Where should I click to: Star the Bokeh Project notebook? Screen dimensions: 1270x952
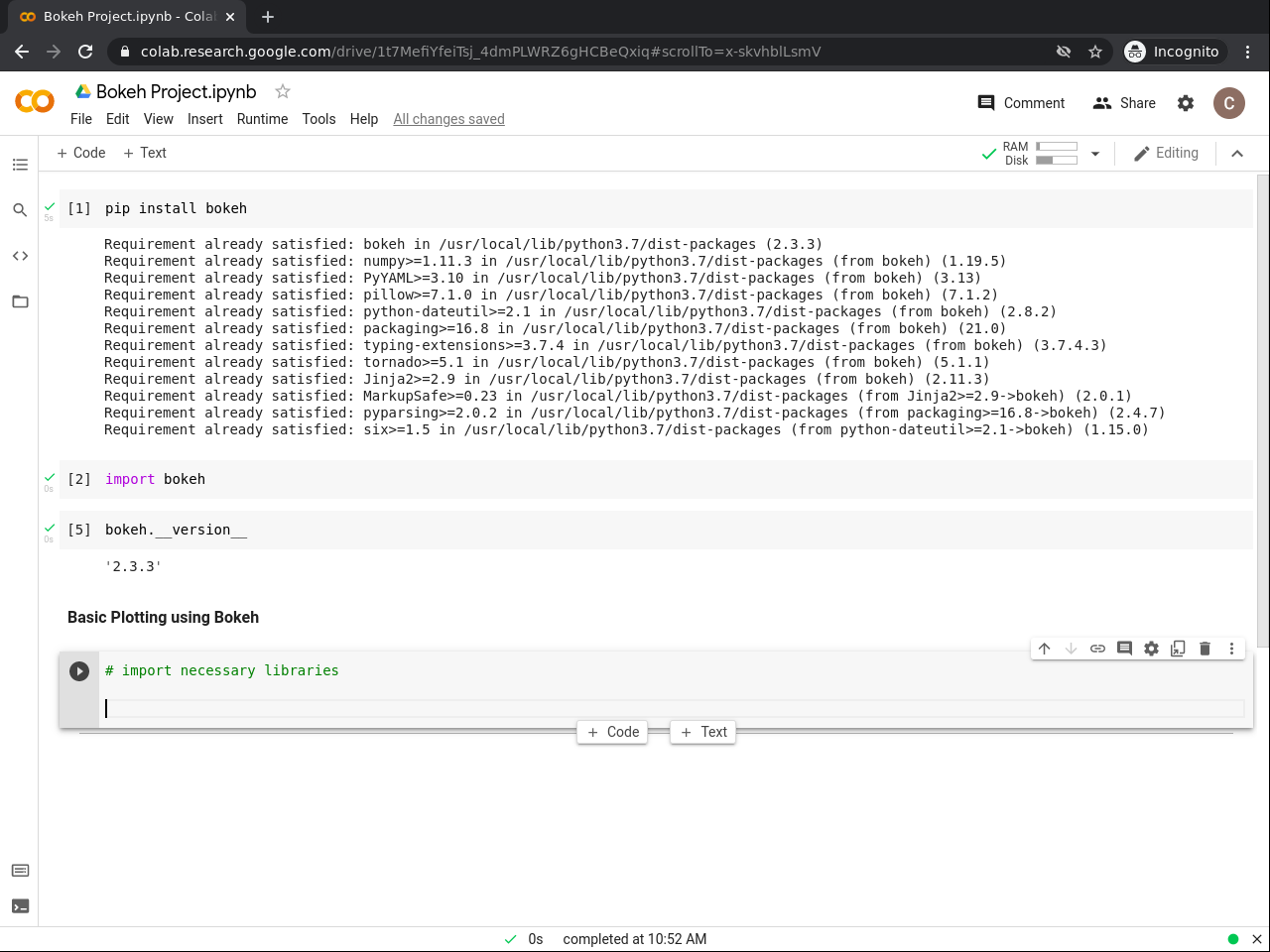[283, 91]
